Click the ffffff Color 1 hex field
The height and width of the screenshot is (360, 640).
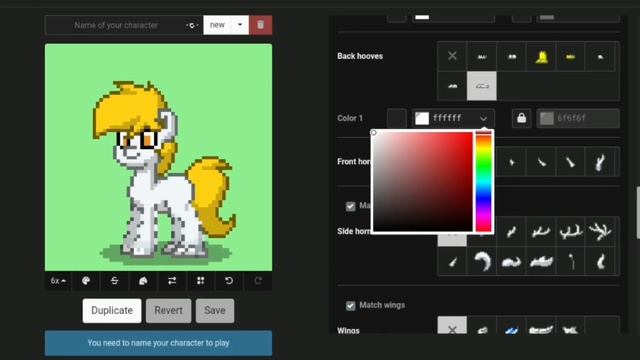(453, 118)
